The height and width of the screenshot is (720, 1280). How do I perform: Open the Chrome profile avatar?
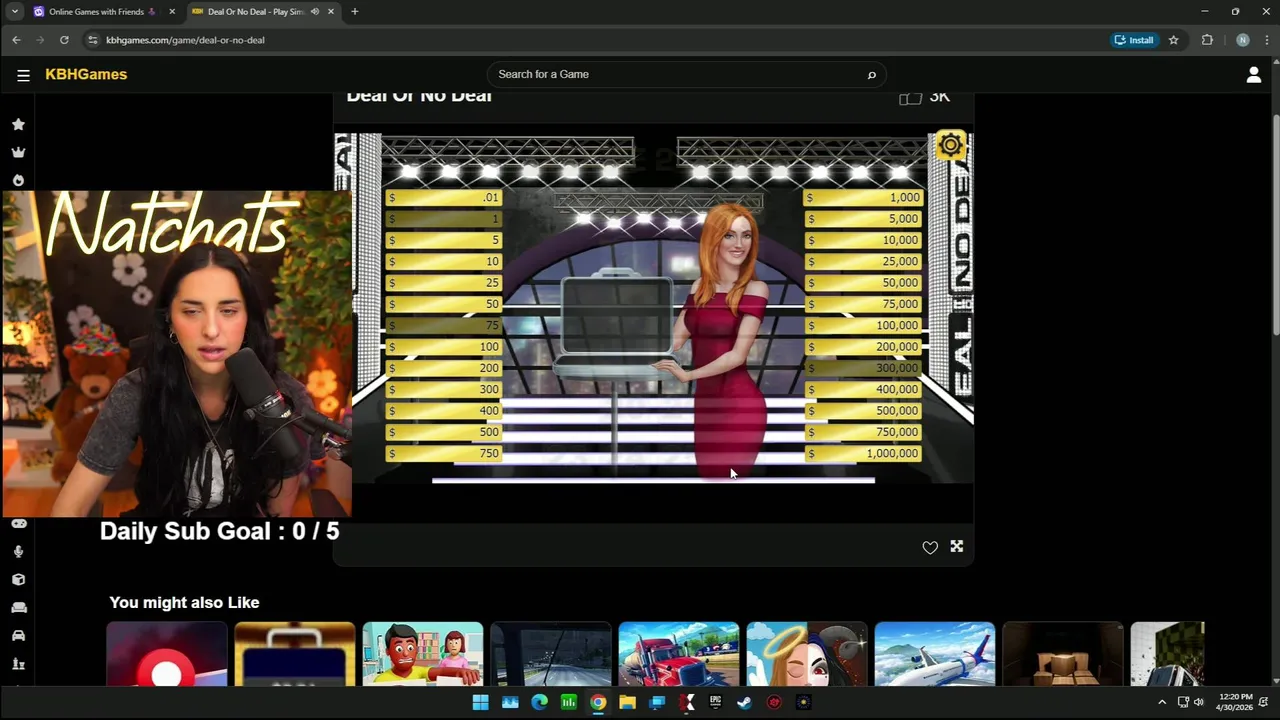tap(1242, 40)
